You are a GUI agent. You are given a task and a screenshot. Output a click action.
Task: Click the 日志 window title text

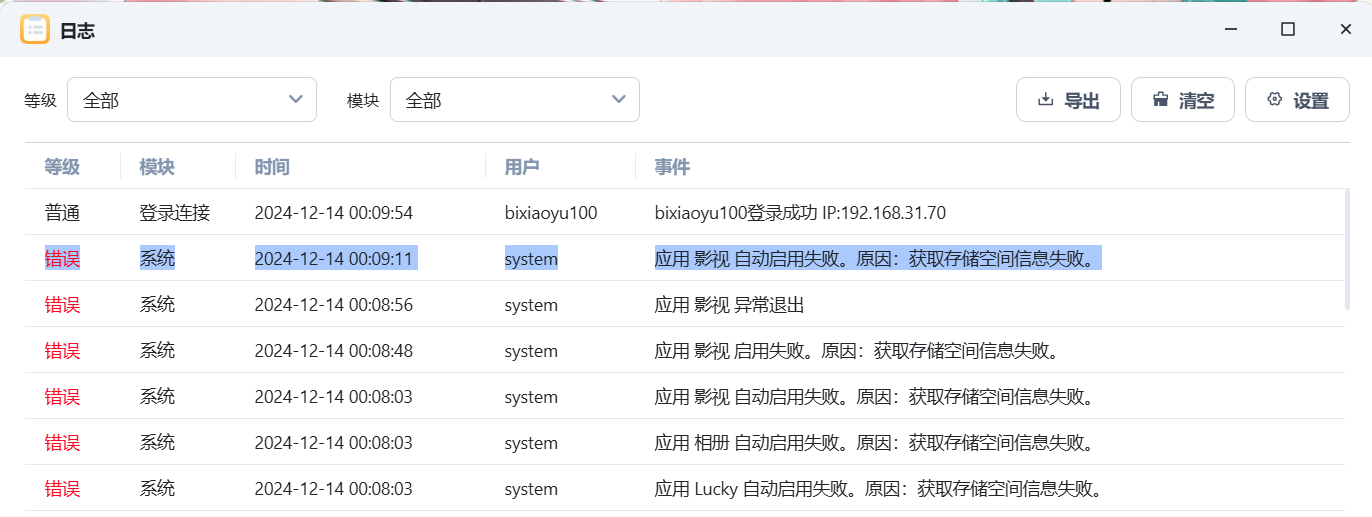pyautogui.click(x=77, y=30)
